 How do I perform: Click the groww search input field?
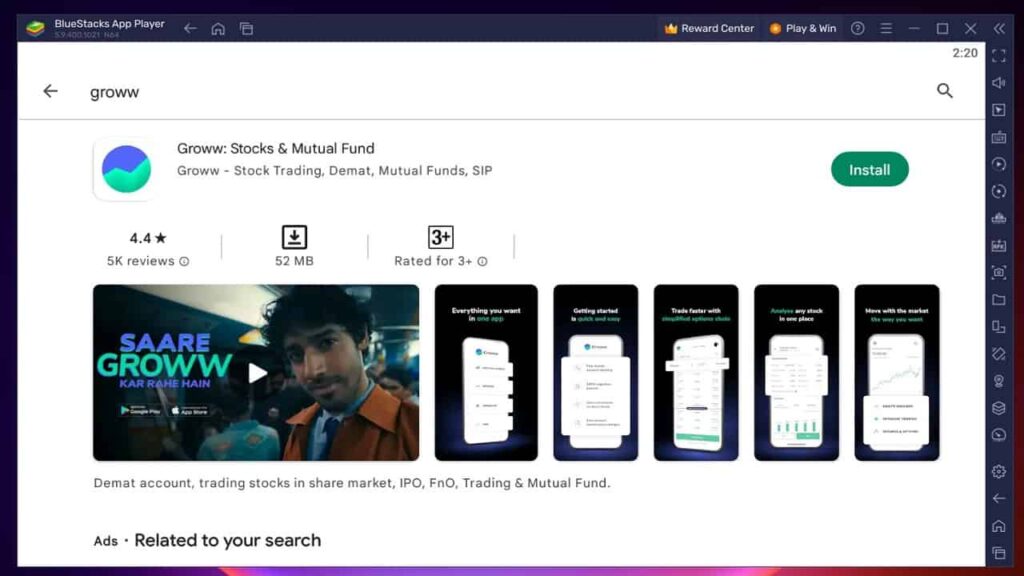[x=114, y=91]
